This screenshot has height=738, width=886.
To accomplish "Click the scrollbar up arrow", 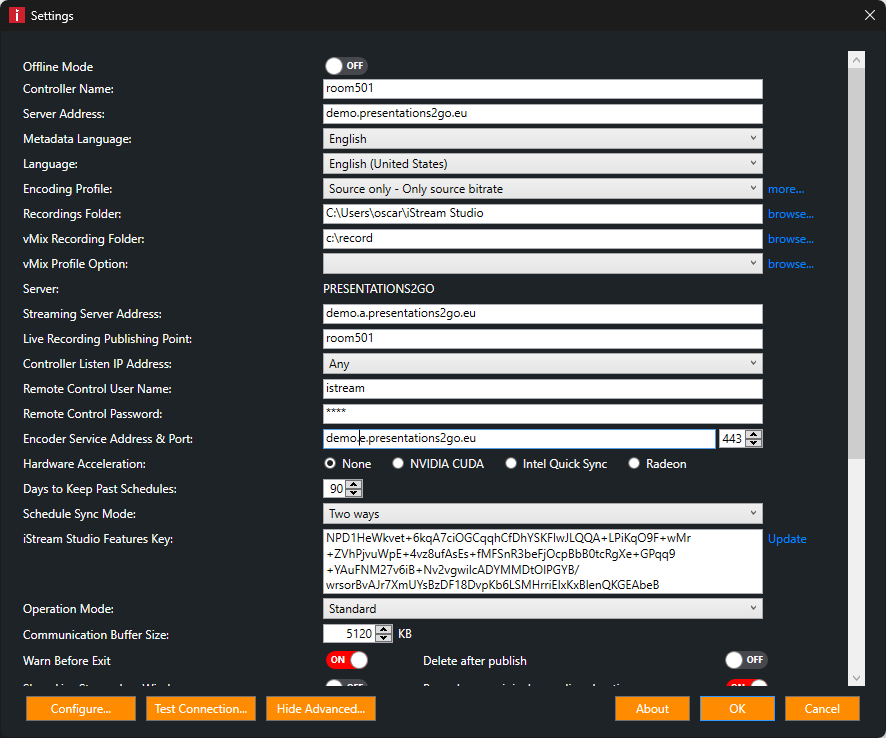I will click(856, 59).
